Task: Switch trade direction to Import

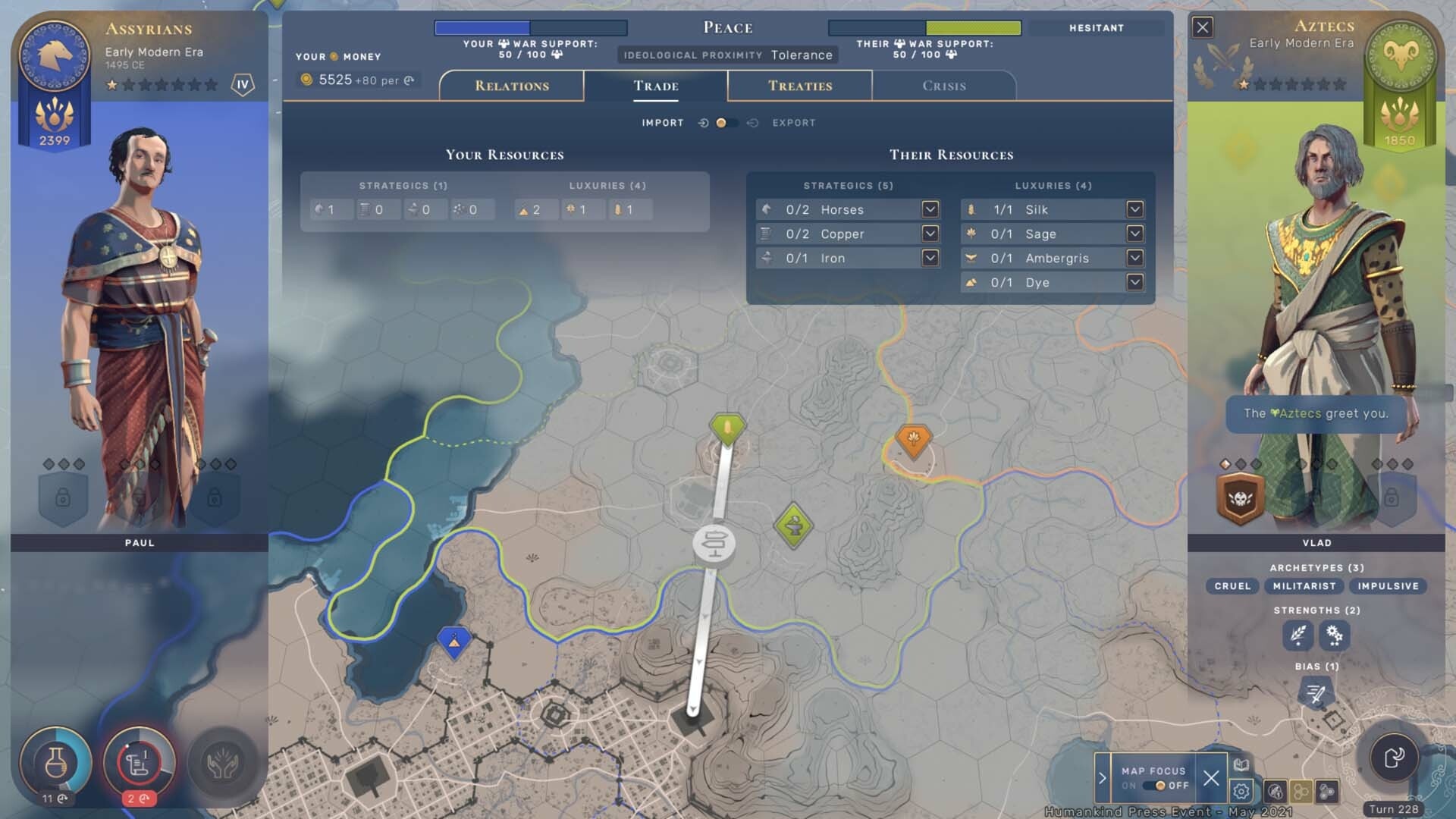Action: click(x=663, y=122)
